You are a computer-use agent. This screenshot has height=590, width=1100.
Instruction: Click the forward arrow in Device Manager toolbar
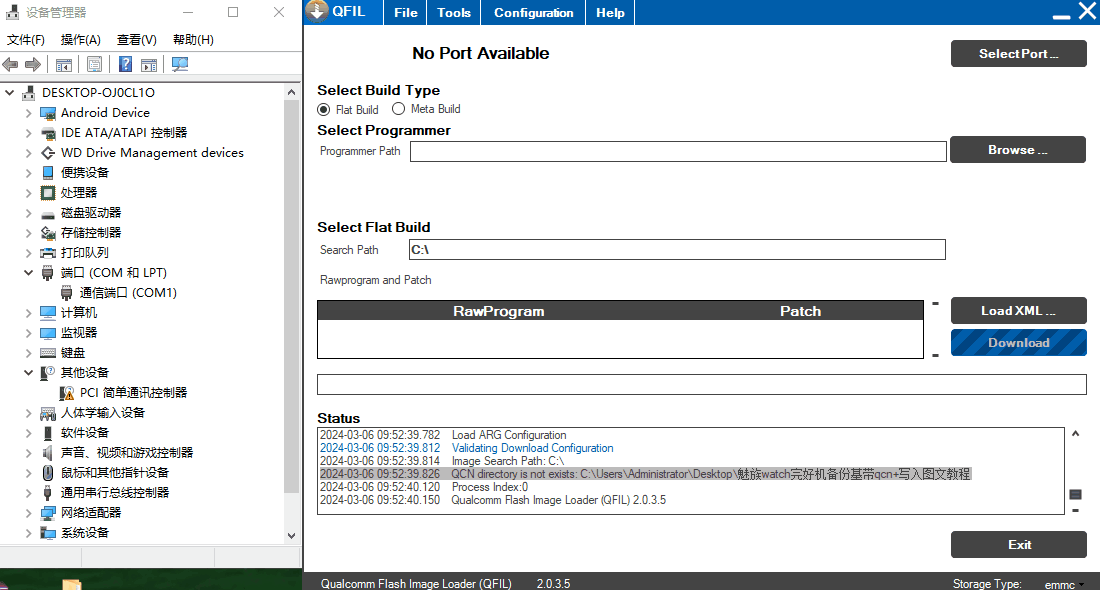click(x=33, y=65)
